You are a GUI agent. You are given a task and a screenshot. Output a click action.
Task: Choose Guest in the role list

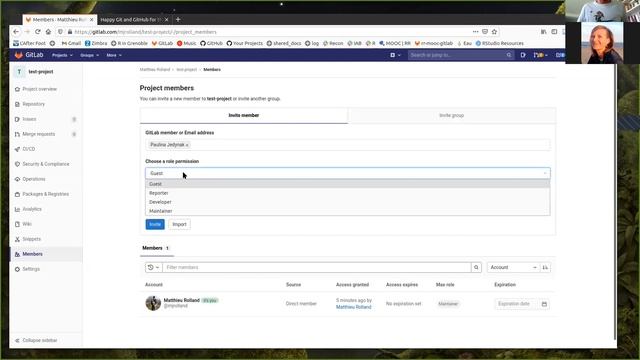pos(348,184)
